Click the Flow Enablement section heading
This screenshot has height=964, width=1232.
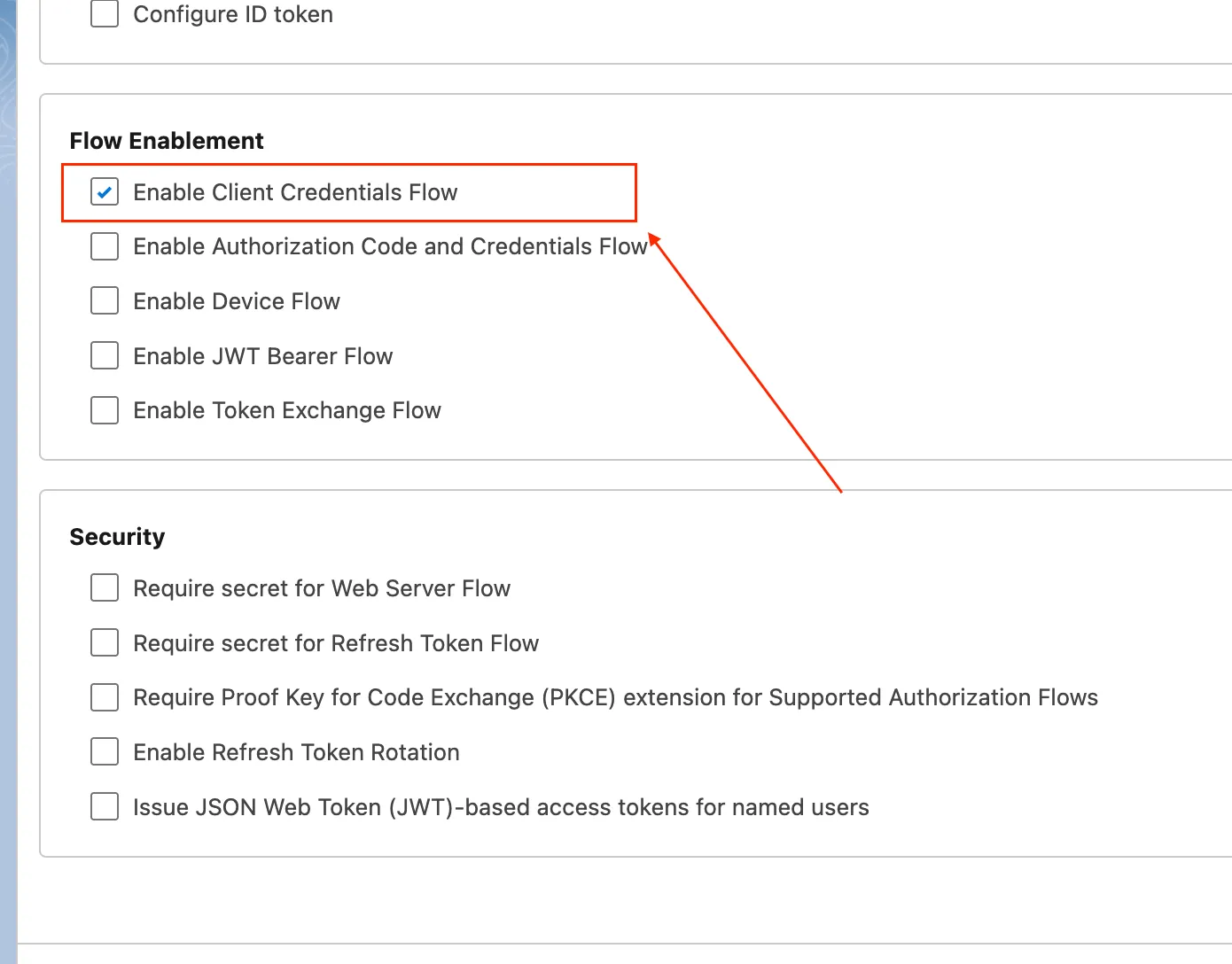point(167,141)
